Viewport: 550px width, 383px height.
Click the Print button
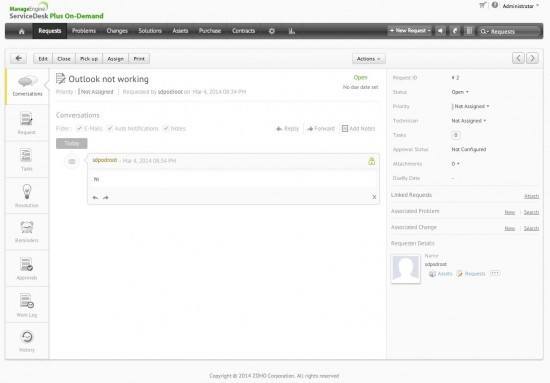(139, 59)
